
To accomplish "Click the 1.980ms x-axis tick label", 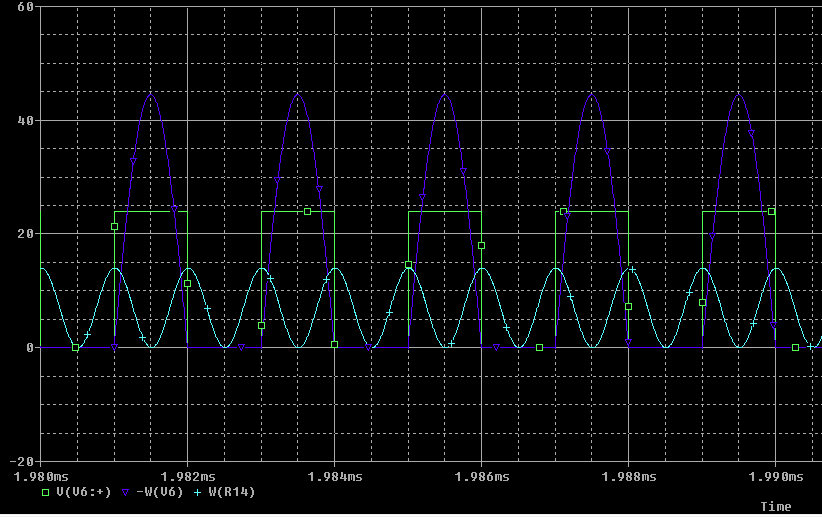I will coord(41,477).
